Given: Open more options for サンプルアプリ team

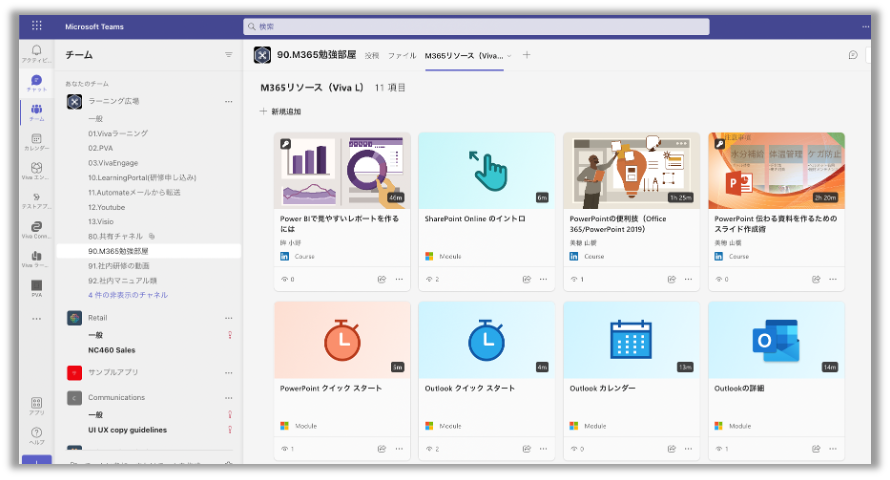Looking at the screenshot, I should pos(229,373).
